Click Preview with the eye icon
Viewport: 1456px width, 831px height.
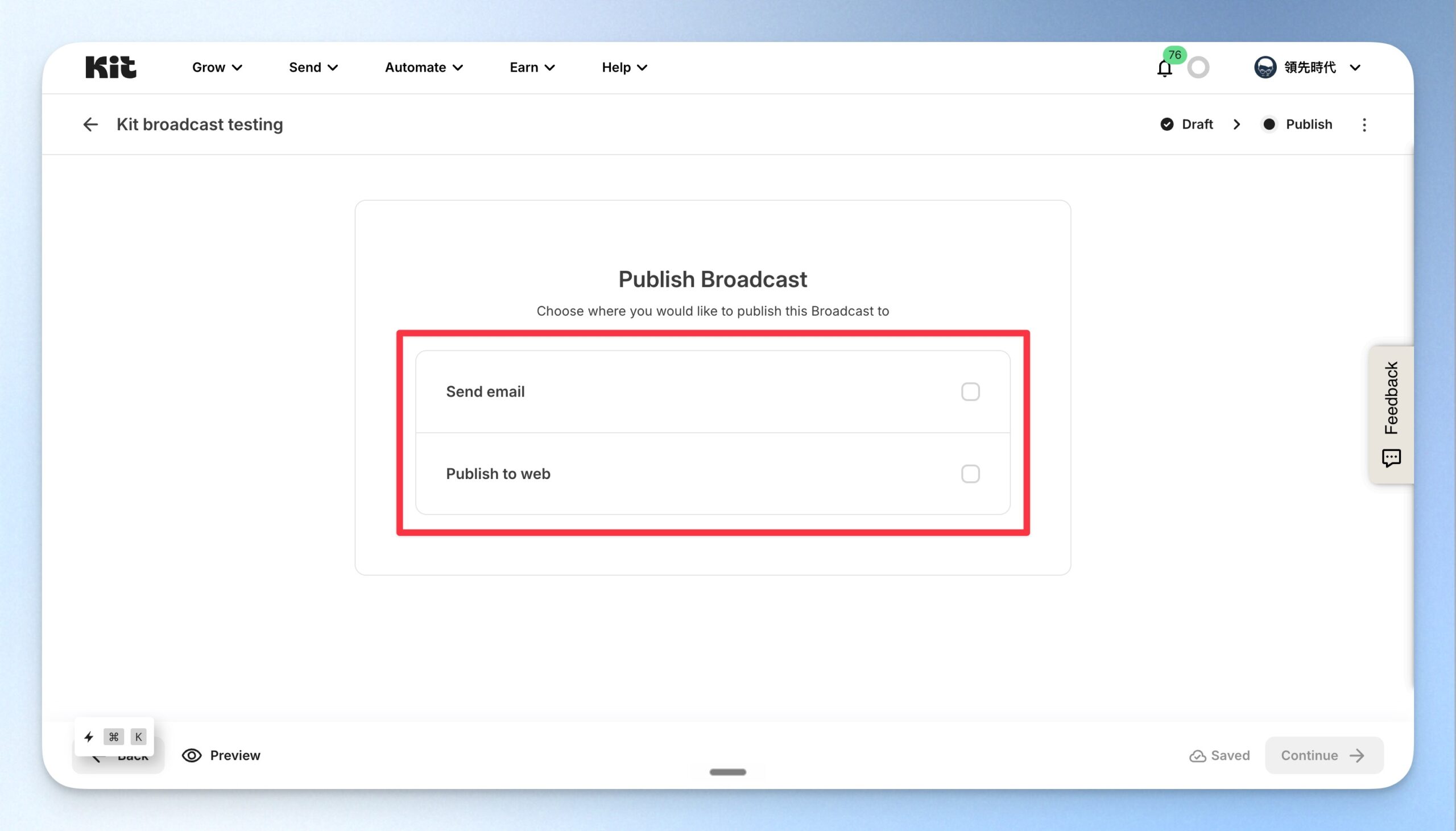[x=221, y=755]
